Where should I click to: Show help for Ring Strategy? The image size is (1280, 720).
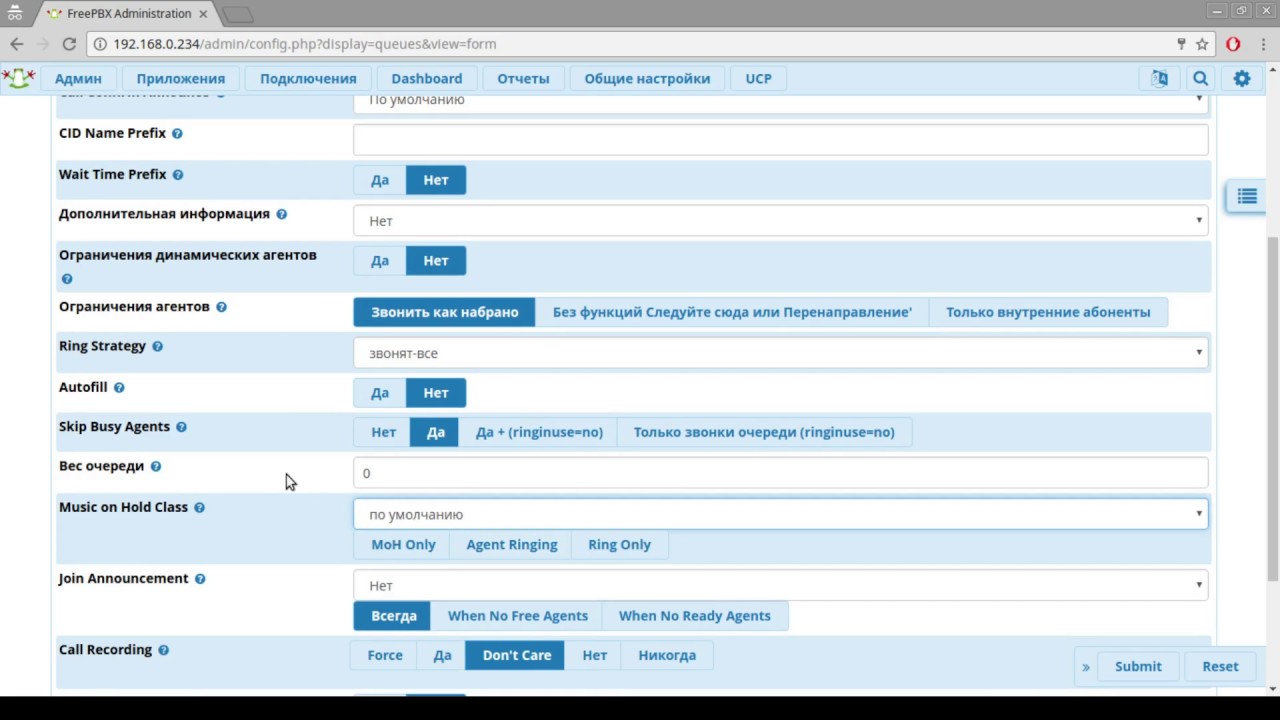click(157, 346)
